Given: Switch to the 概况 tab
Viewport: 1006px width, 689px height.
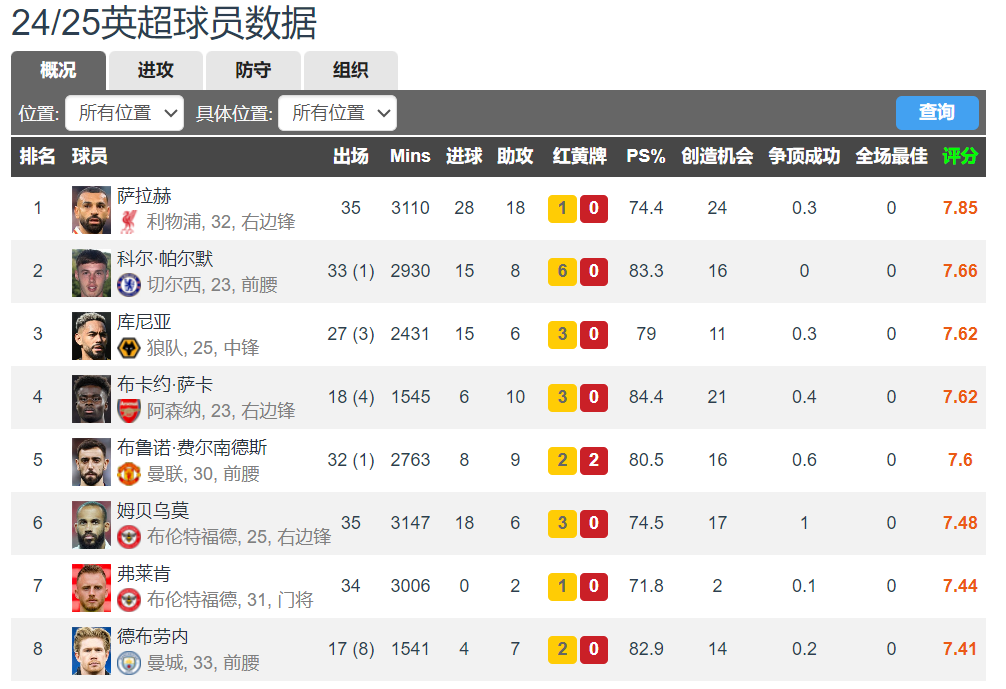Looking at the screenshot, I should coord(58,70).
